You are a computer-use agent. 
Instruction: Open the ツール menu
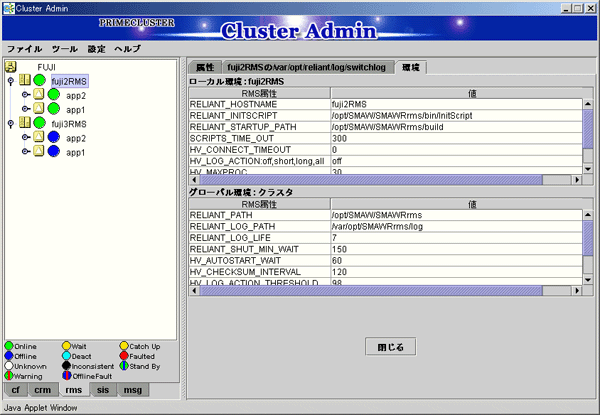64,48
